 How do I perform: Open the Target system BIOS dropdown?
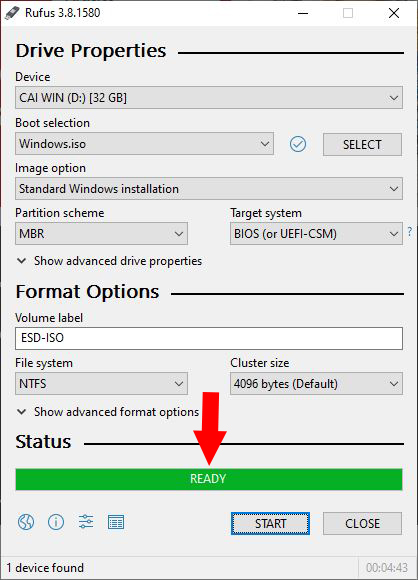click(x=316, y=233)
